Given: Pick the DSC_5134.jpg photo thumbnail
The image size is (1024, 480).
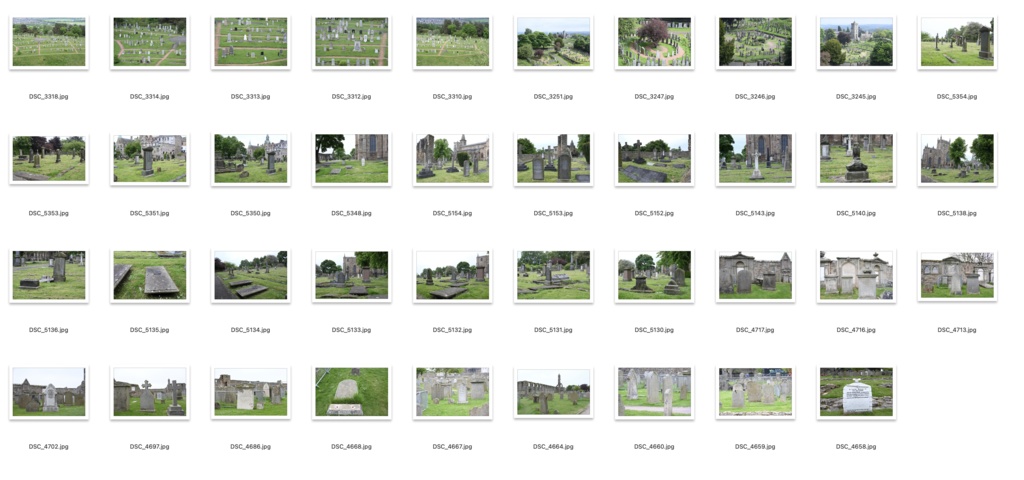Looking at the screenshot, I should (x=251, y=276).
